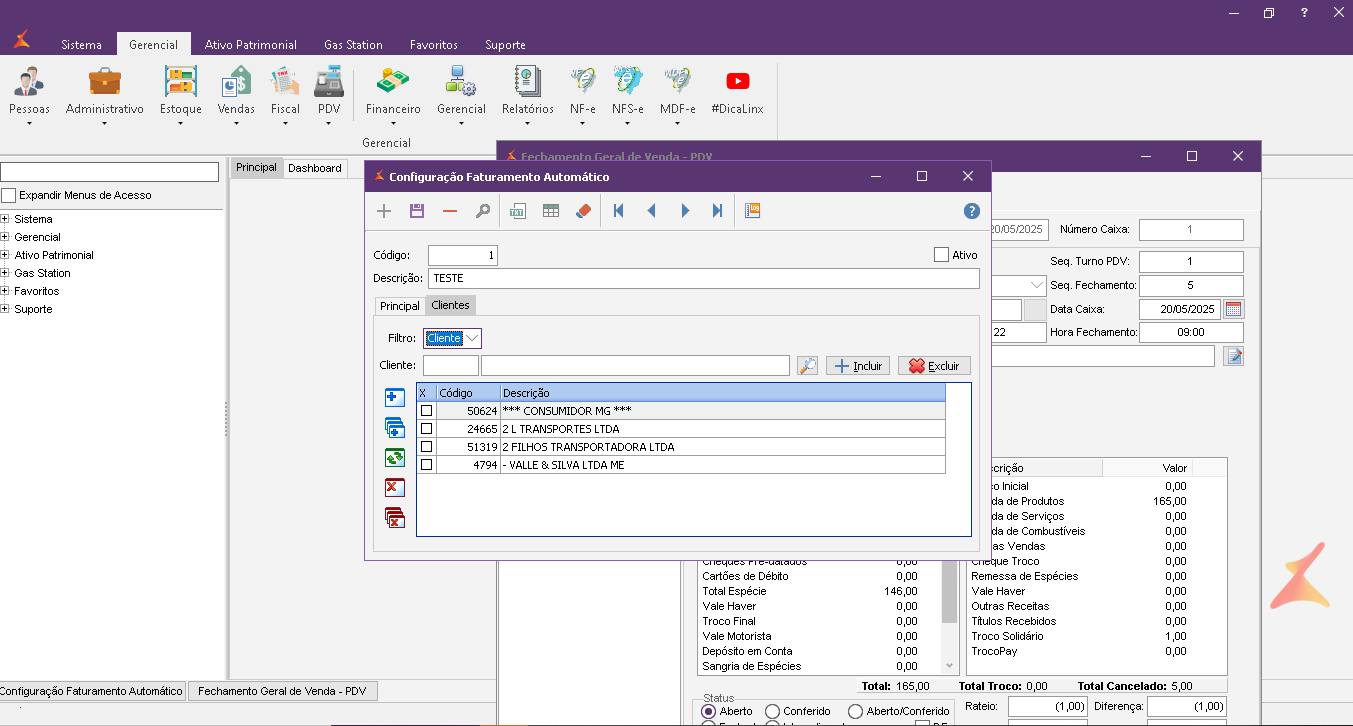
Task: Open the log icon in dialog toolbar
Action: click(753, 211)
